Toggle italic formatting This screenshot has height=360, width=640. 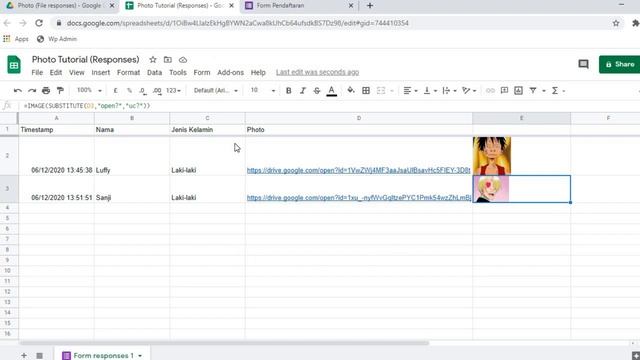point(302,91)
